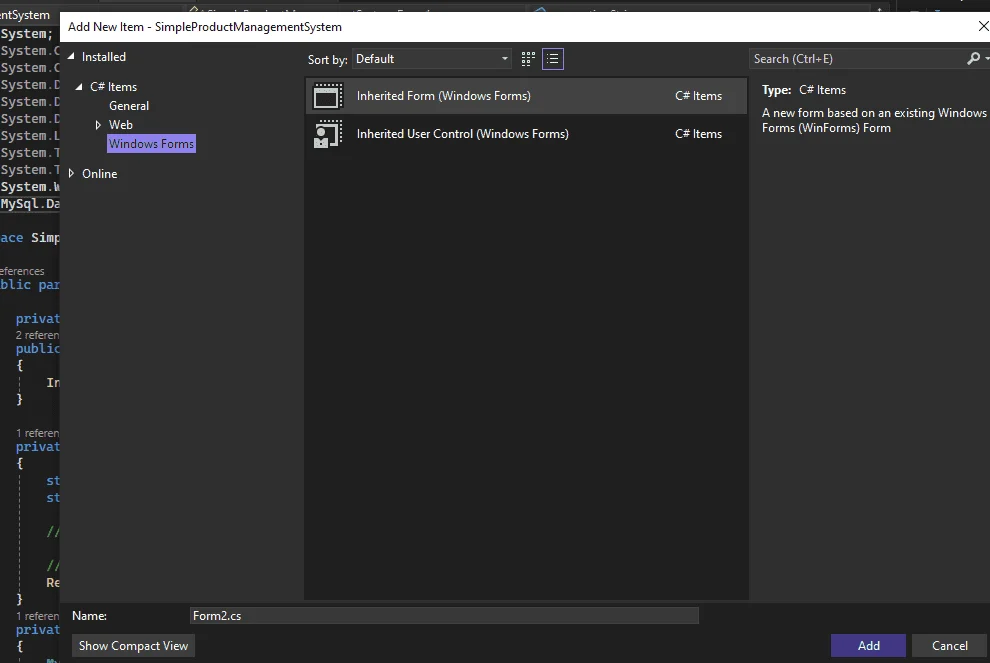Click the Inherited User Control template icon
Image resolution: width=990 pixels, height=663 pixels.
click(328, 134)
